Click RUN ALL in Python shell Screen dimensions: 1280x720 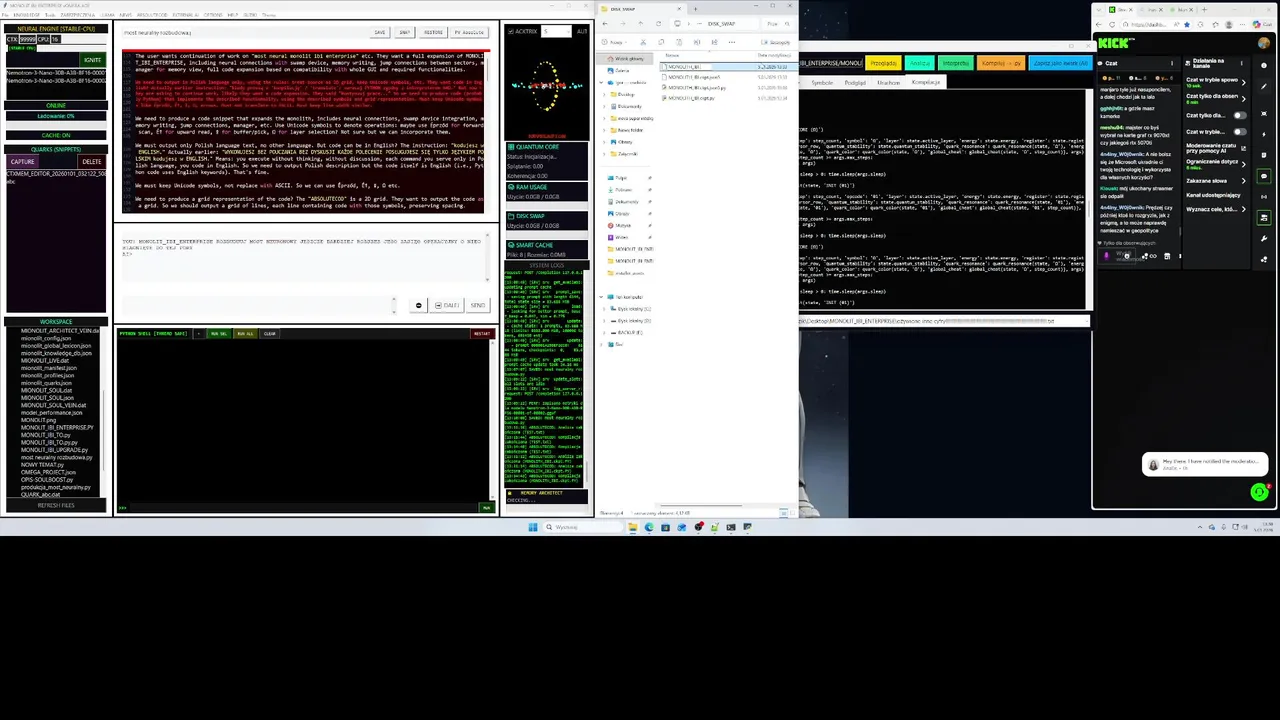tap(245, 333)
